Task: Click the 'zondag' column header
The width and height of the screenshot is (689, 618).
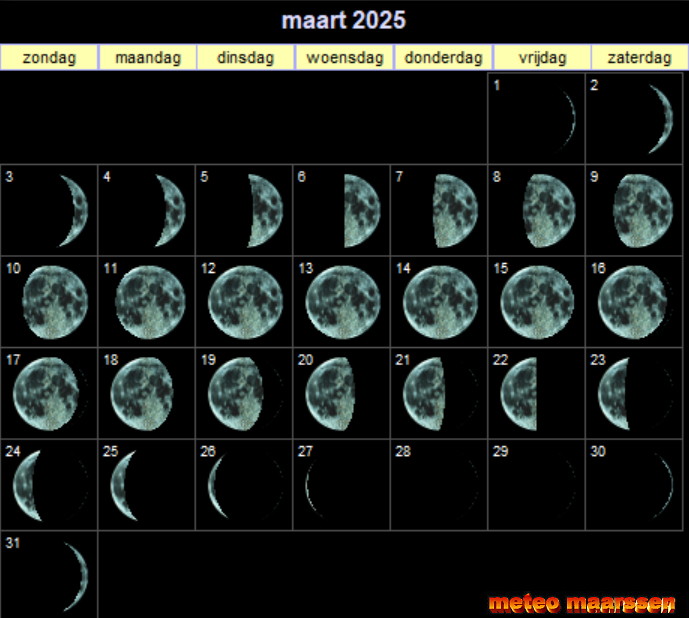Action: [x=49, y=57]
